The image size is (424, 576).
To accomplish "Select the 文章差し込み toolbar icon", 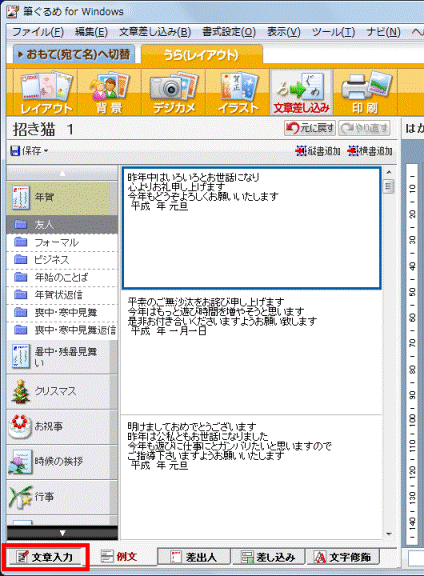I will click(301, 93).
